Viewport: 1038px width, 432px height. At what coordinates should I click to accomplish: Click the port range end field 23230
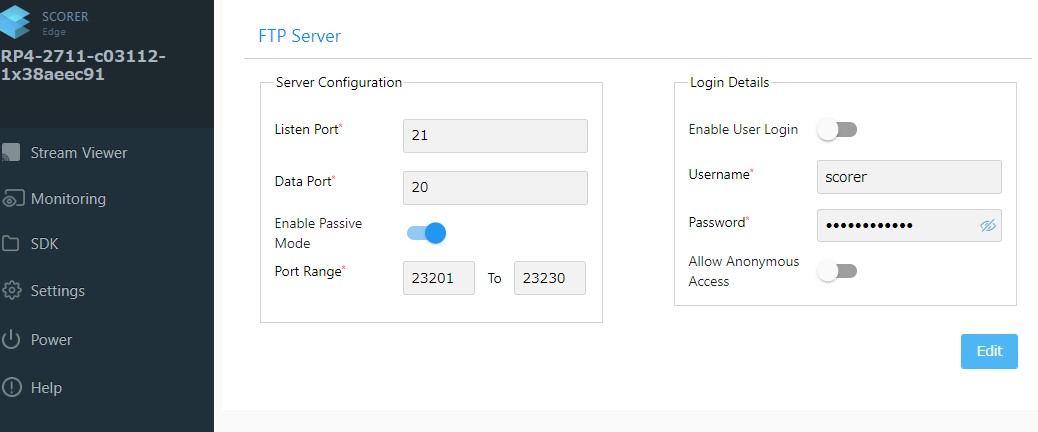click(549, 278)
